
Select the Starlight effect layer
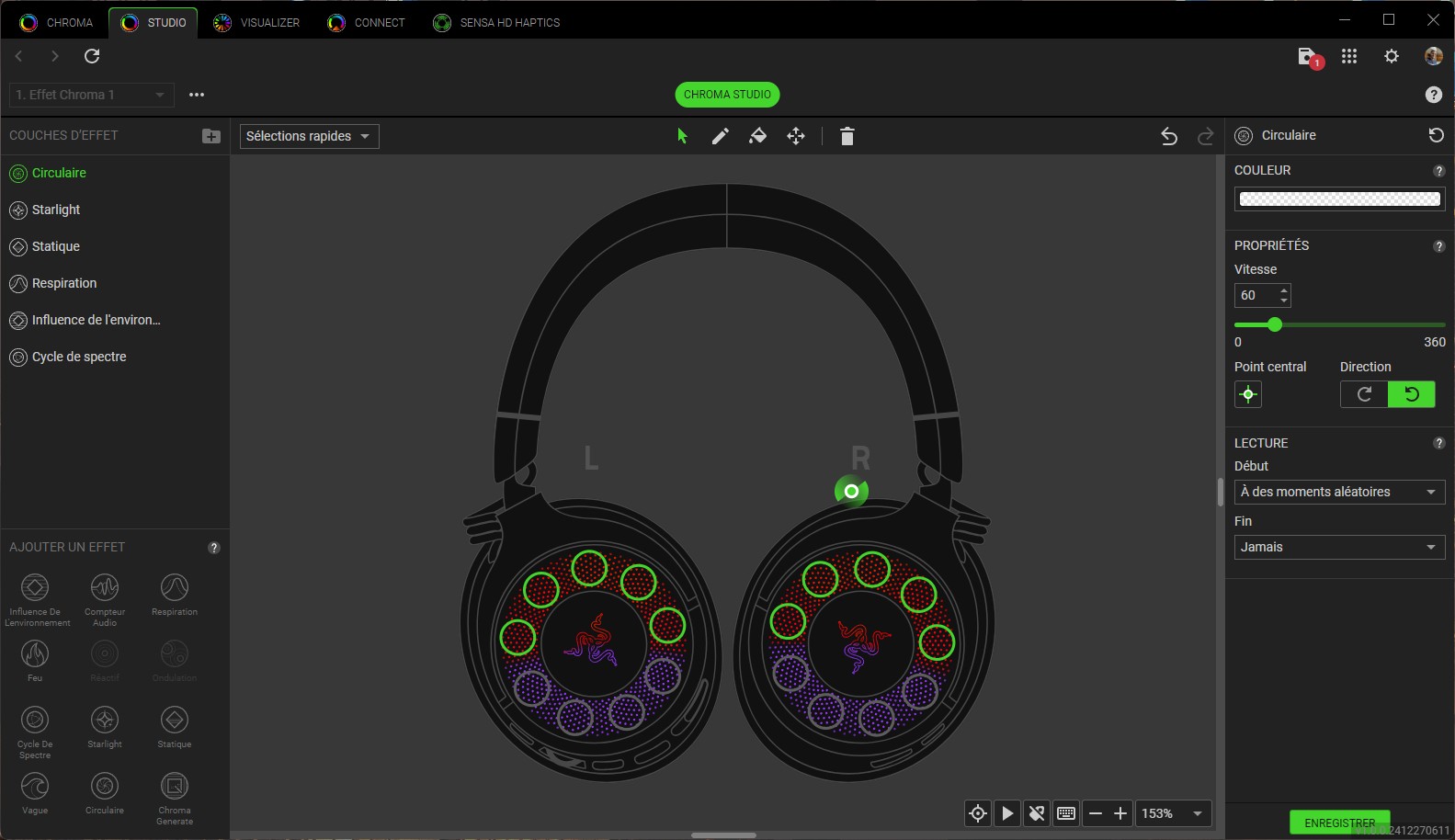[x=115, y=210]
